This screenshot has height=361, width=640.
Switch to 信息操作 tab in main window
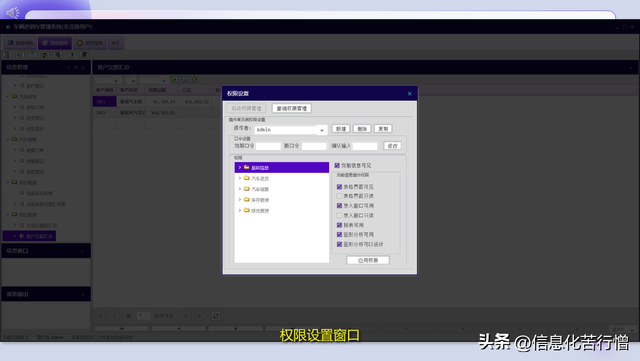point(55,43)
